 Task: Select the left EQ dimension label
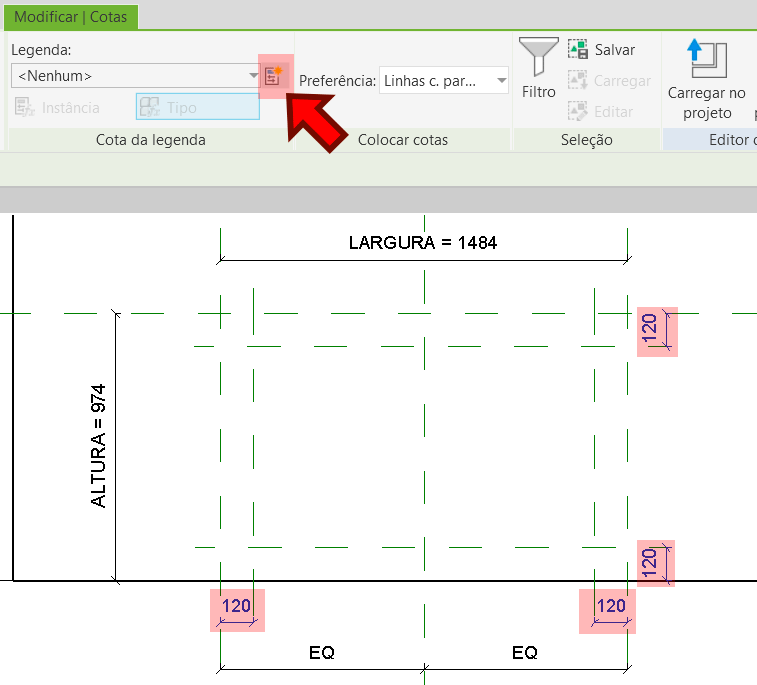click(x=321, y=653)
